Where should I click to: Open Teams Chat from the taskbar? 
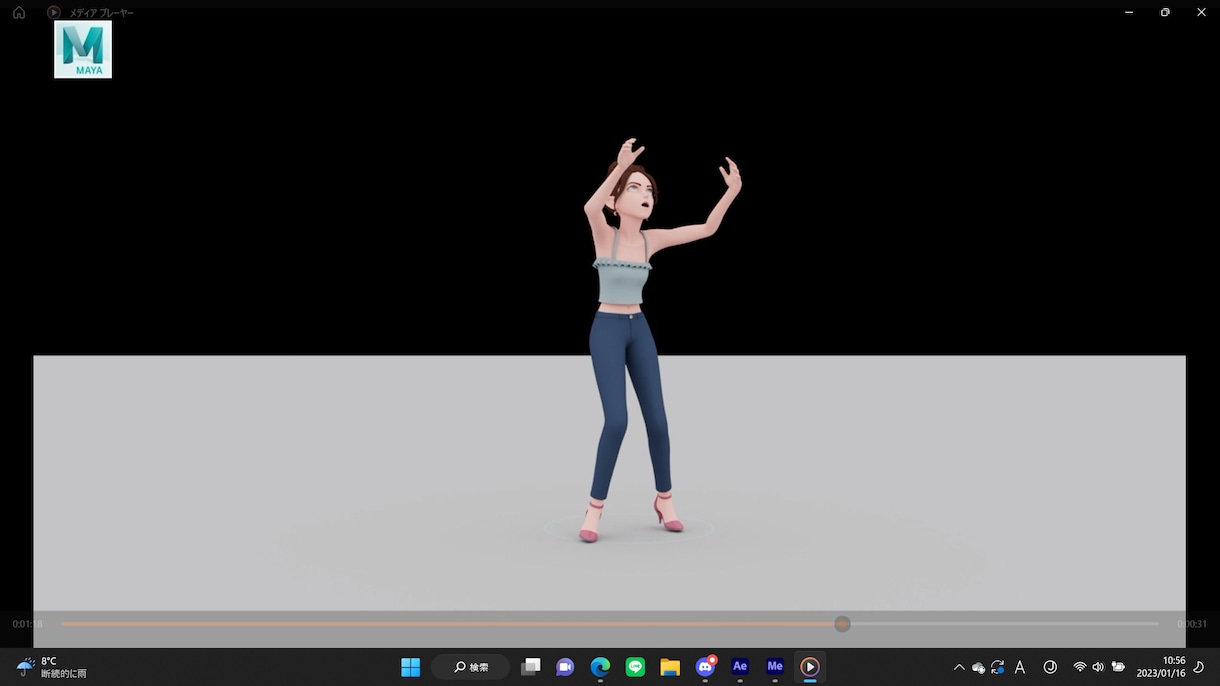[x=565, y=667]
